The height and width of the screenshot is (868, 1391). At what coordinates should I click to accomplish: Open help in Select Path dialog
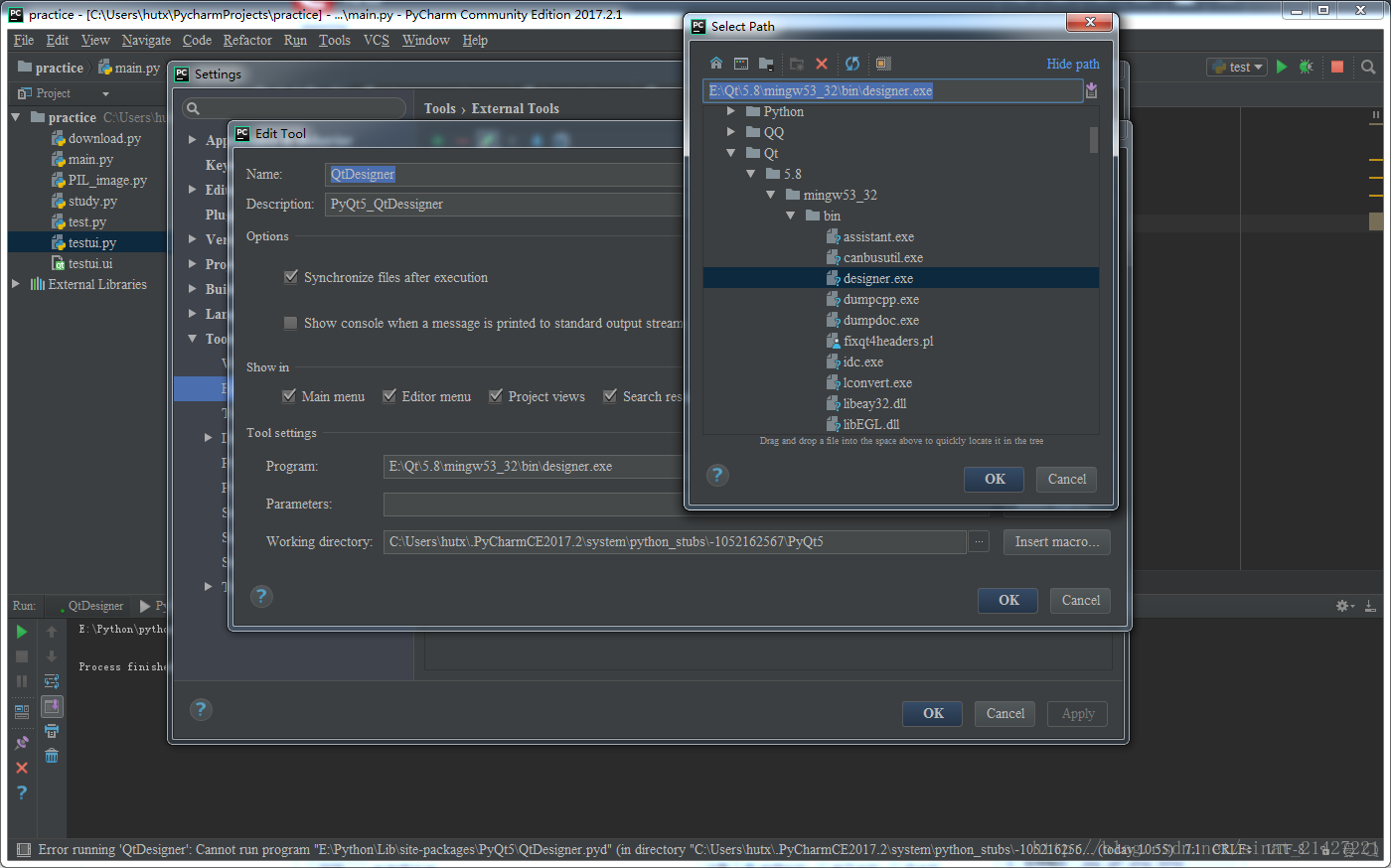pyautogui.click(x=717, y=475)
